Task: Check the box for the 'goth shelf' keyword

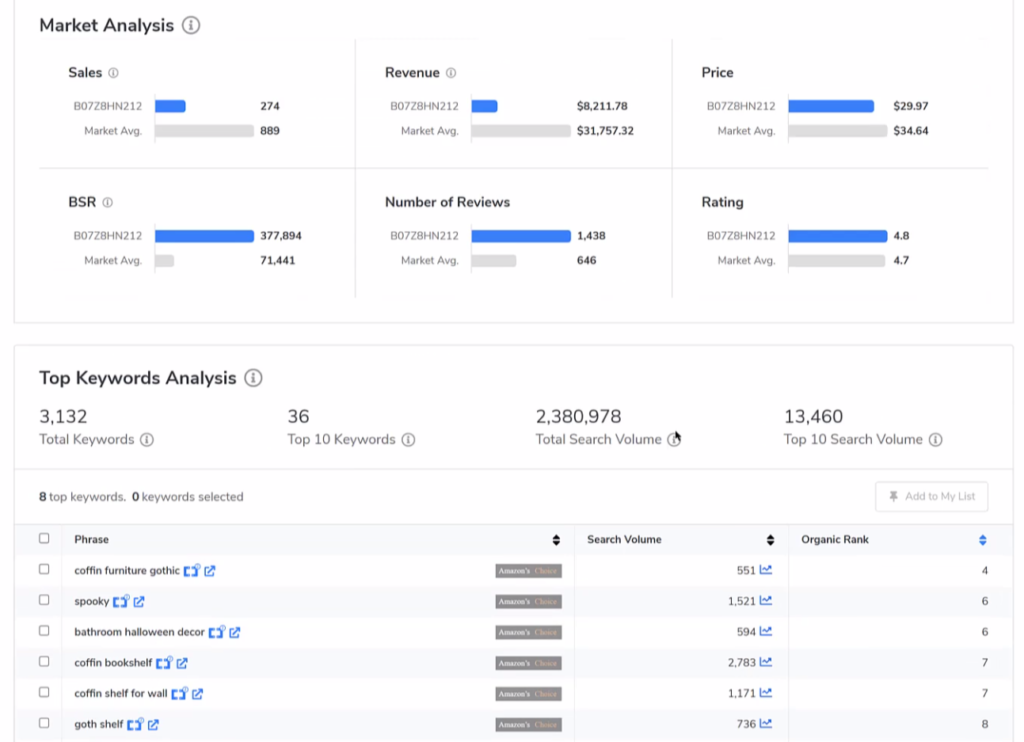Action: pyautogui.click(x=44, y=723)
